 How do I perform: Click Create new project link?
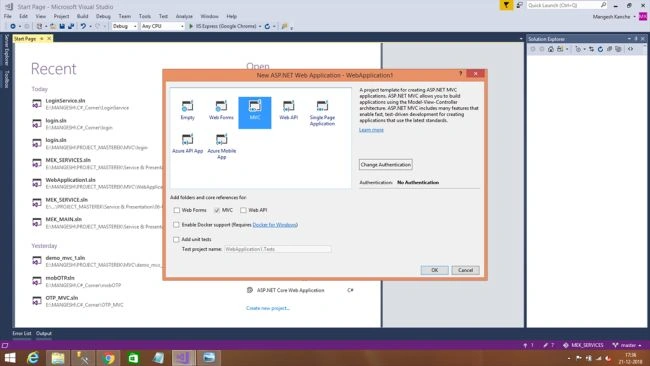coord(268,308)
